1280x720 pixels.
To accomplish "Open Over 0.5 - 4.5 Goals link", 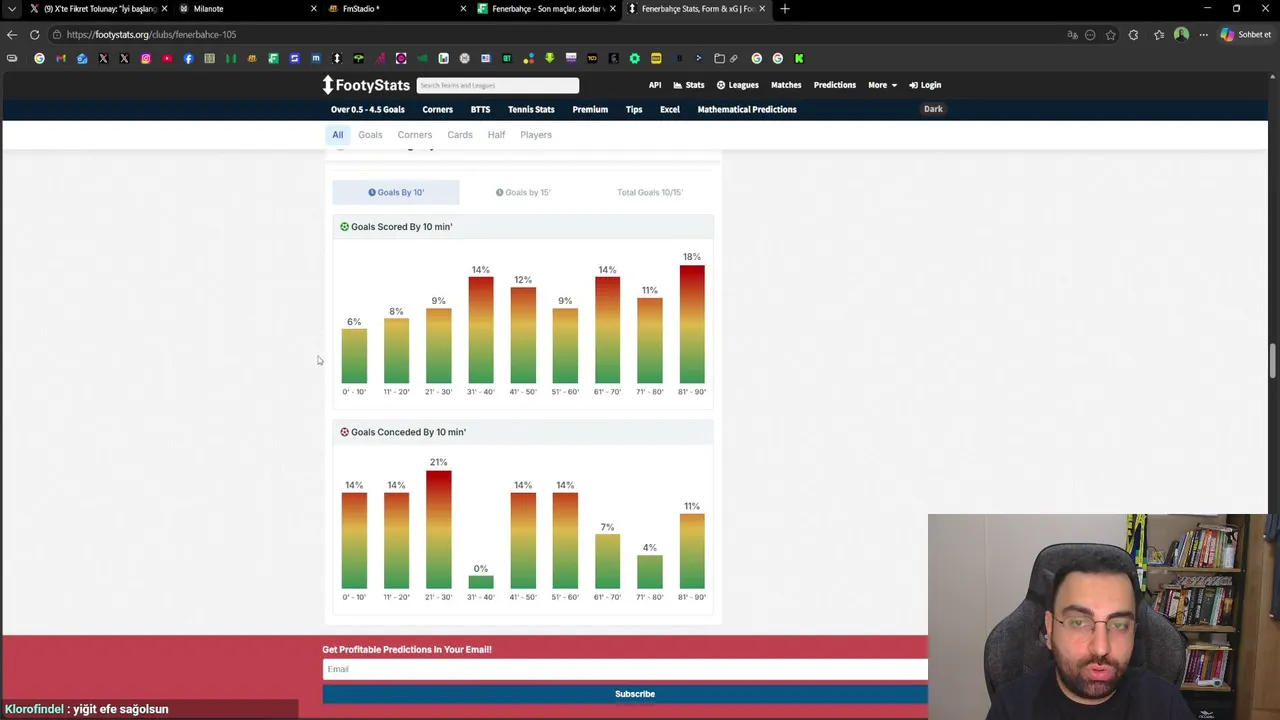I will click(x=368, y=109).
